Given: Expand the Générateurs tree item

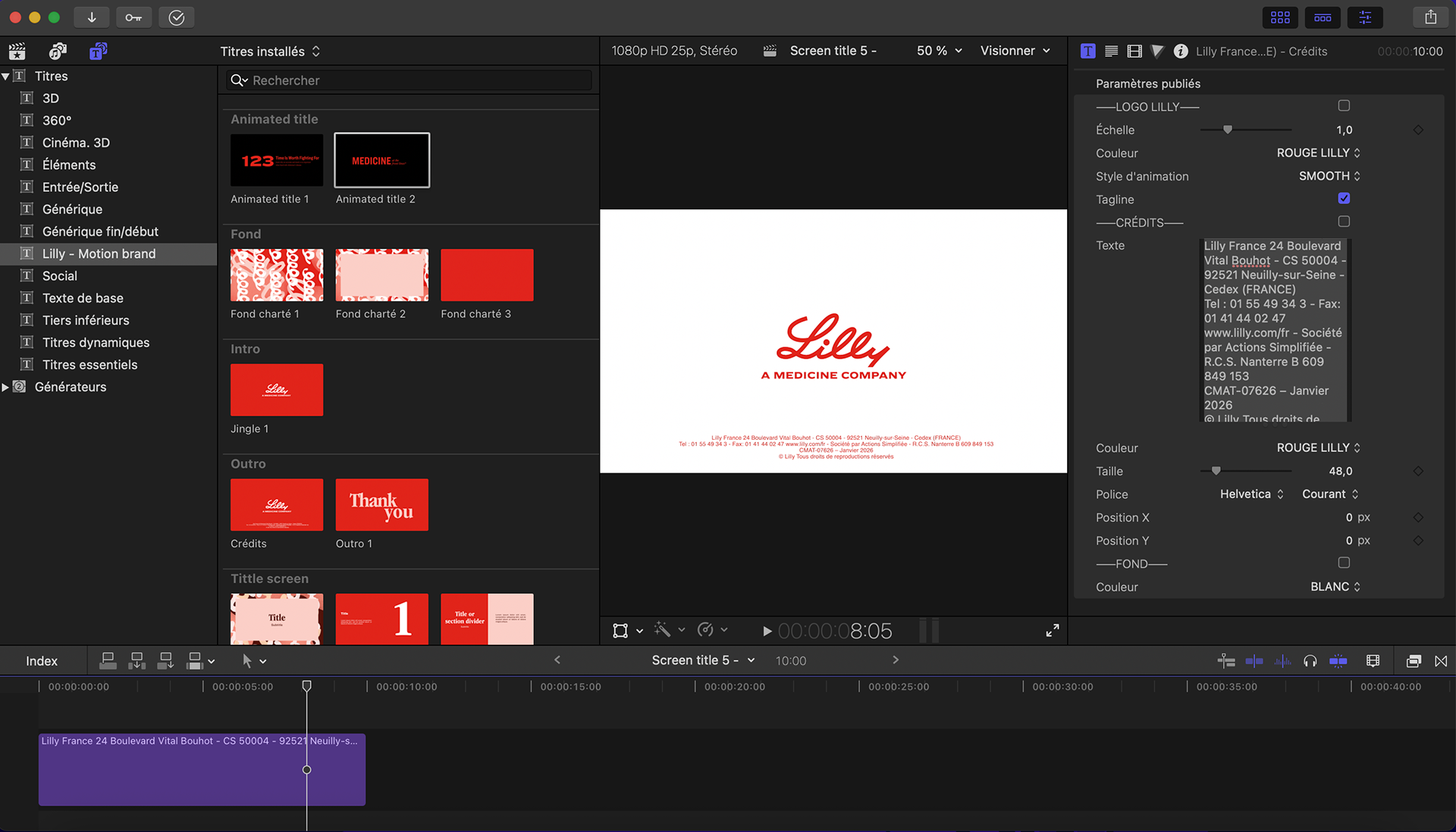Looking at the screenshot, I should point(6,387).
